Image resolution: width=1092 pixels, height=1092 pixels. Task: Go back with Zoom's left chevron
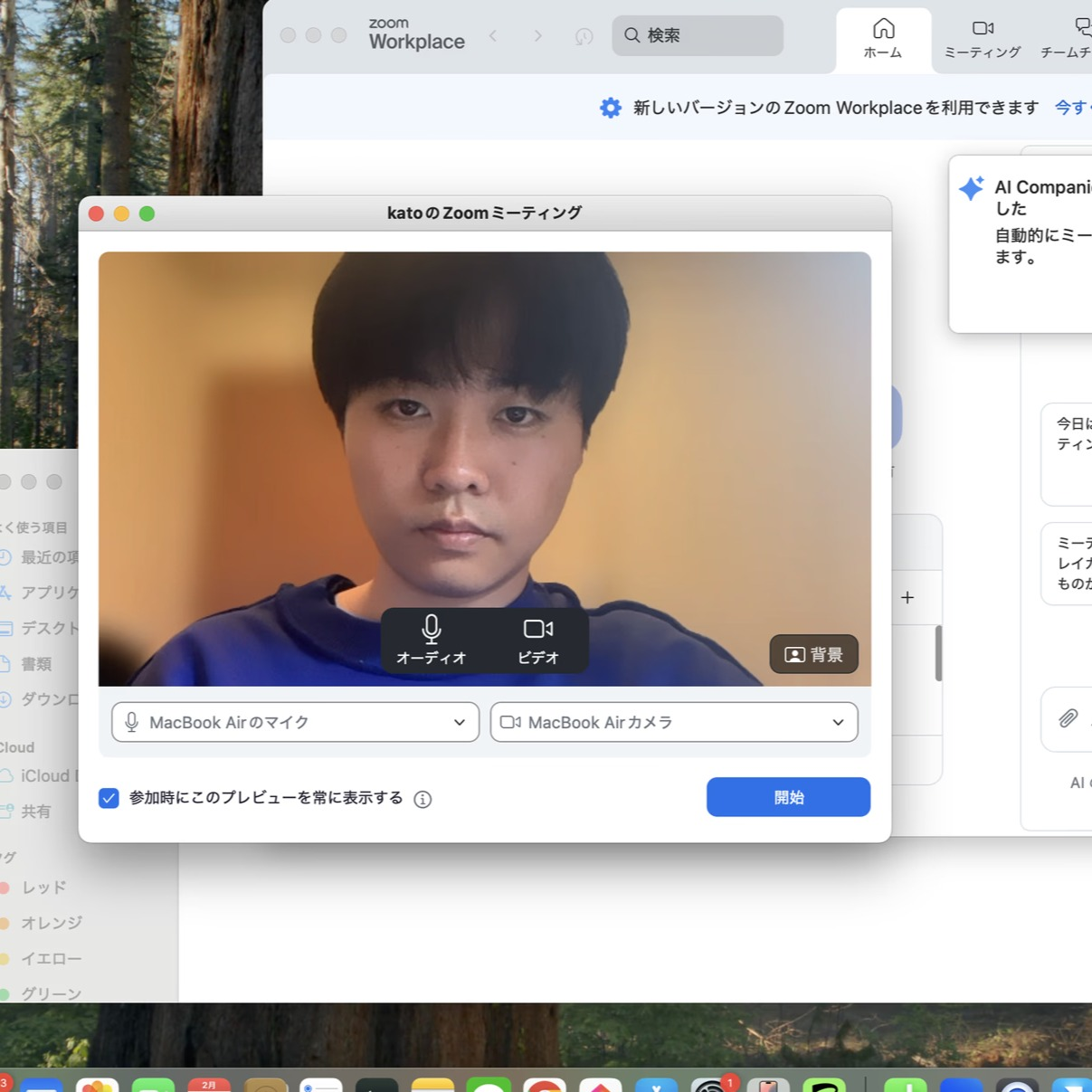coord(493,35)
